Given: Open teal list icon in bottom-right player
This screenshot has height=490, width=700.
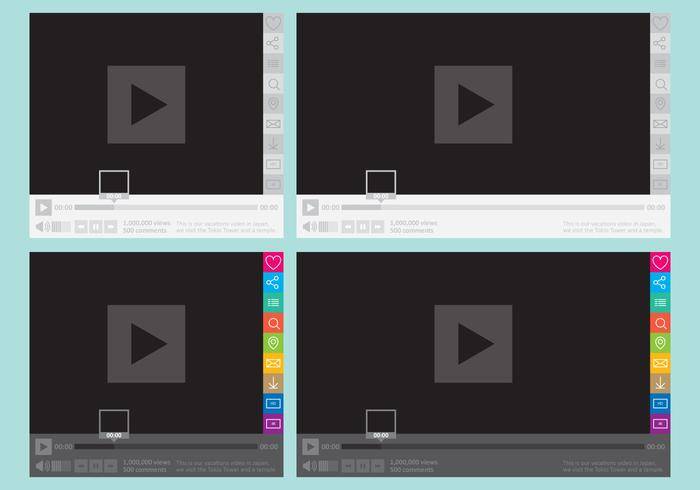Looking at the screenshot, I should click(660, 303).
